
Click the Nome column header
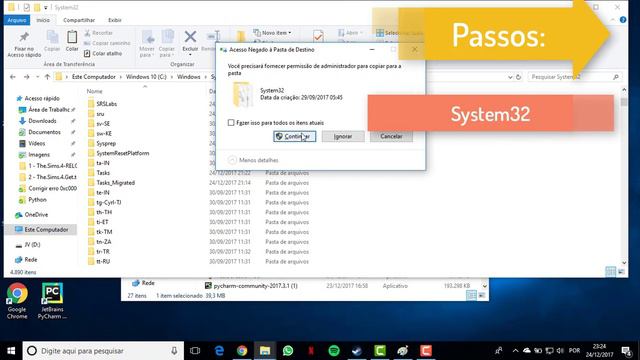94,91
